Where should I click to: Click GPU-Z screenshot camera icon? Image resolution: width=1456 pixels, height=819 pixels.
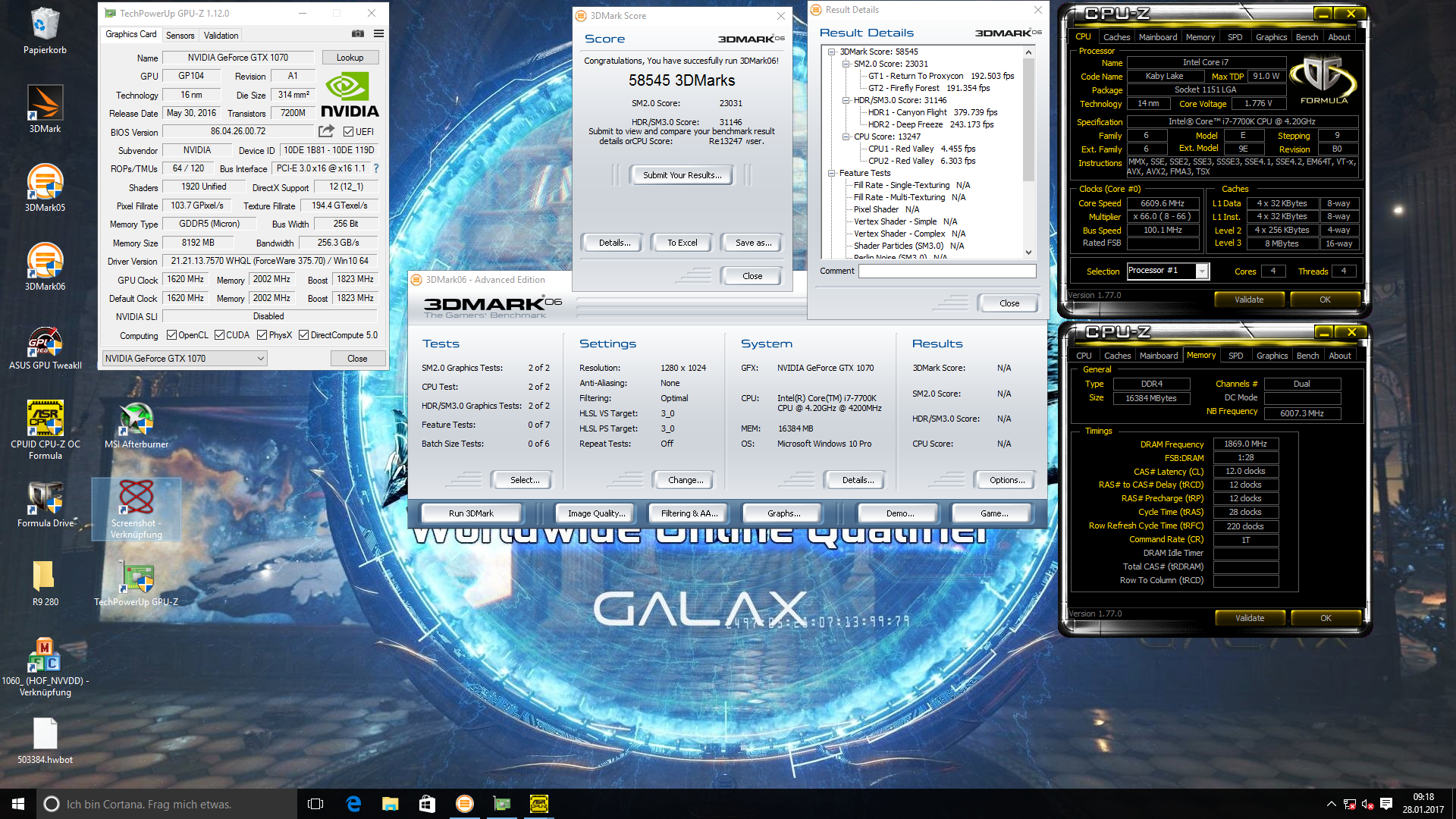click(x=358, y=34)
